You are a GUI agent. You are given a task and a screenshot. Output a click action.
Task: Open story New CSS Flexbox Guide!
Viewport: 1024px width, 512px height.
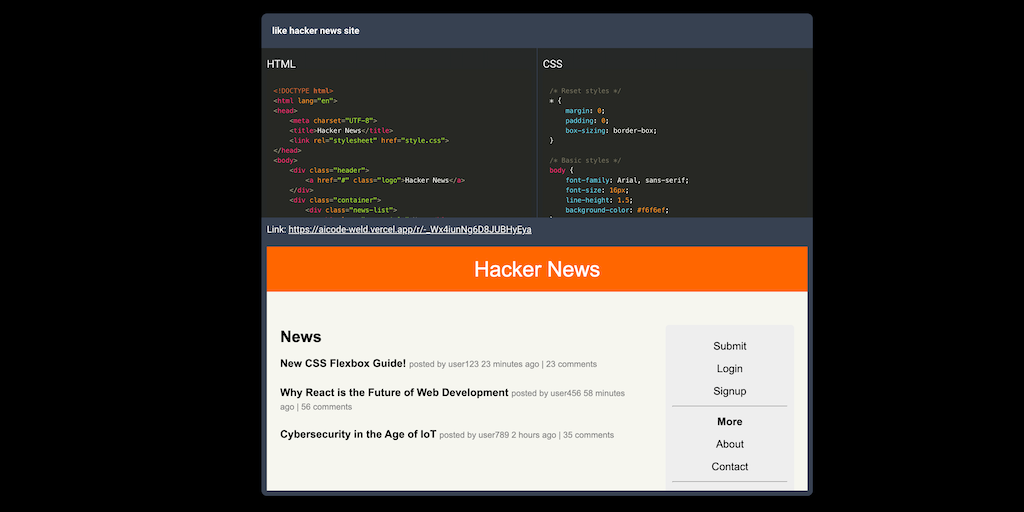(343, 363)
